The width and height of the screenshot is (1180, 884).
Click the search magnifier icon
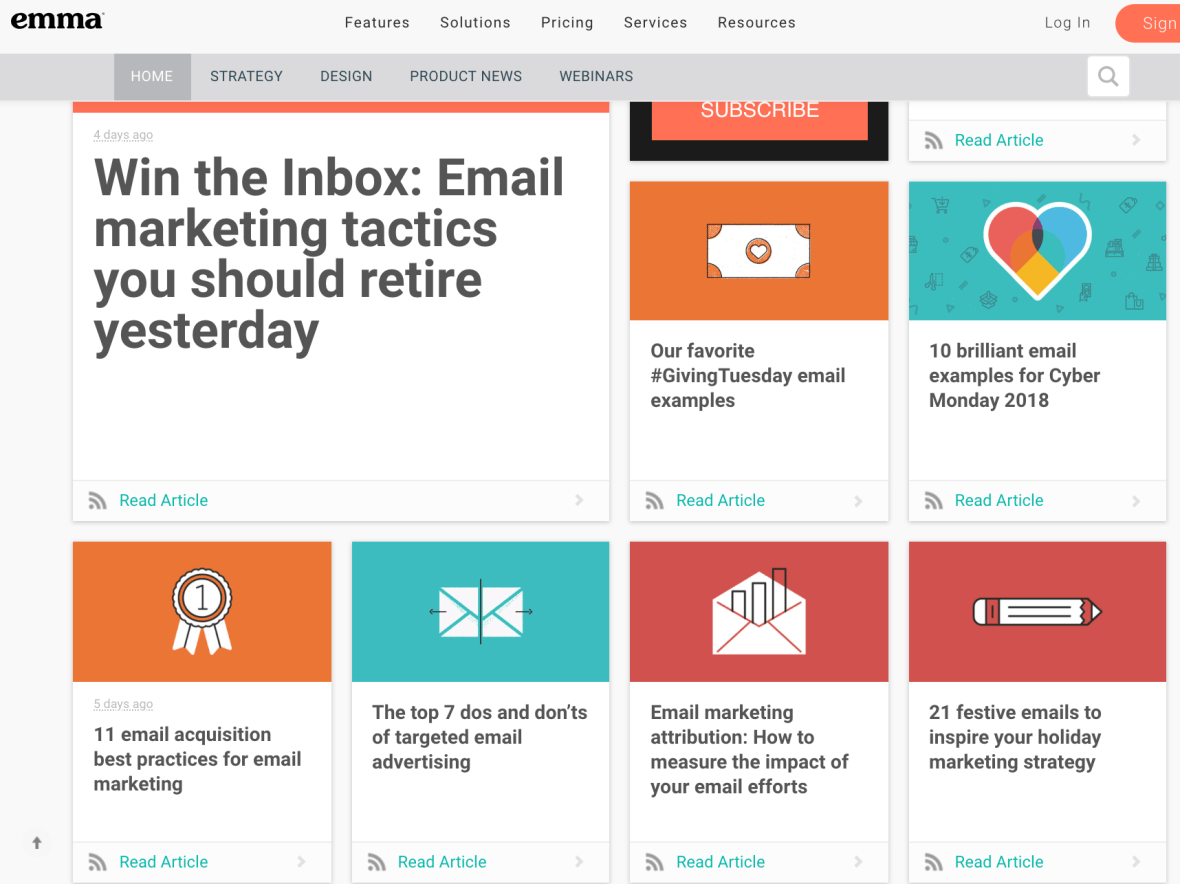1108,76
